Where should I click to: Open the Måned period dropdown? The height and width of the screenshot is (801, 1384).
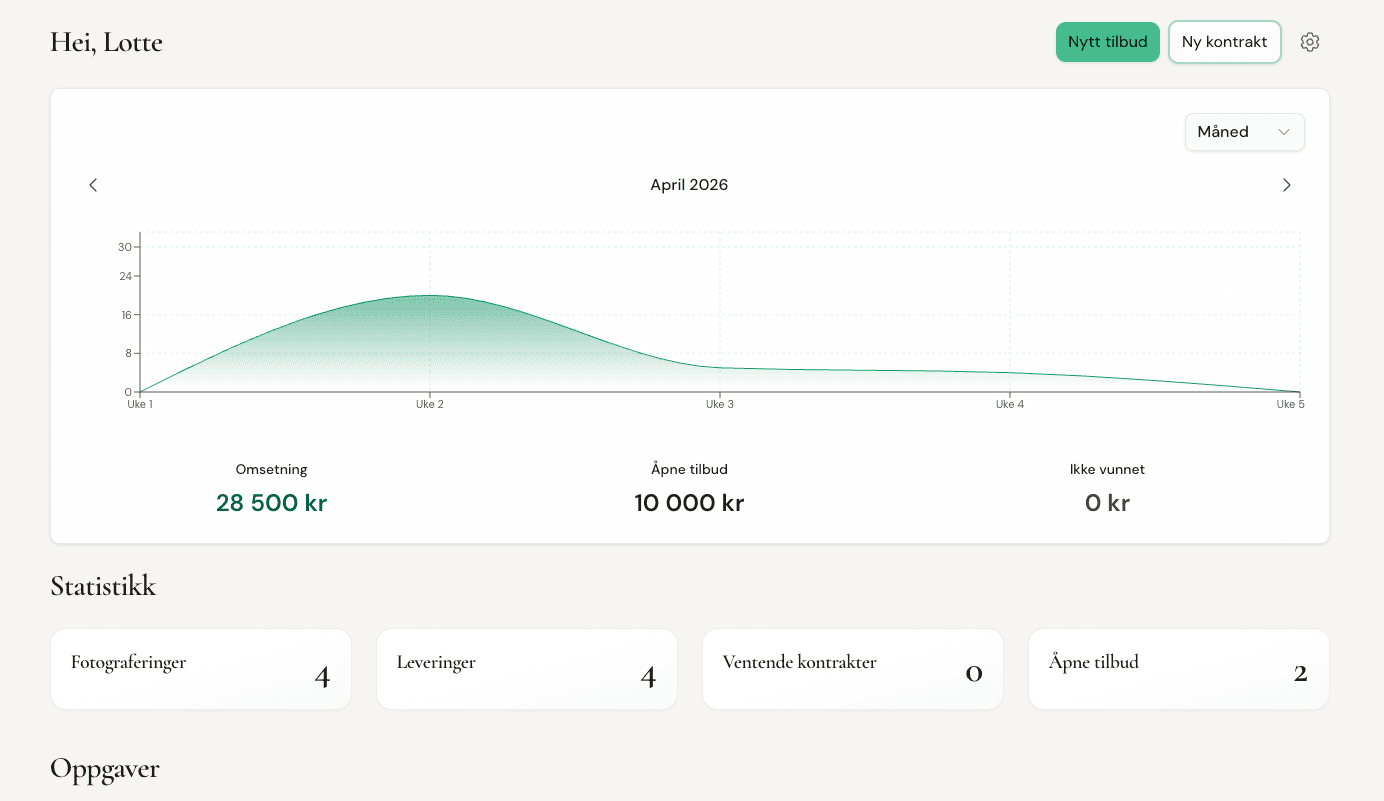point(1244,132)
